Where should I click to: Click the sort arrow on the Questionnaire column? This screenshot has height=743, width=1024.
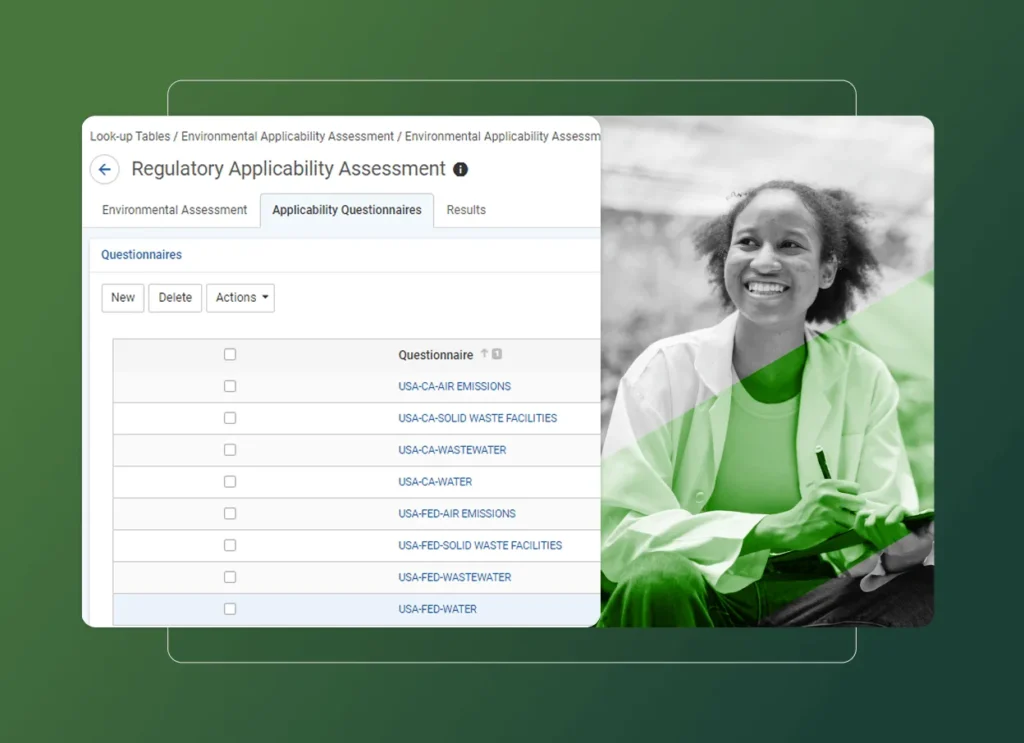(x=485, y=354)
